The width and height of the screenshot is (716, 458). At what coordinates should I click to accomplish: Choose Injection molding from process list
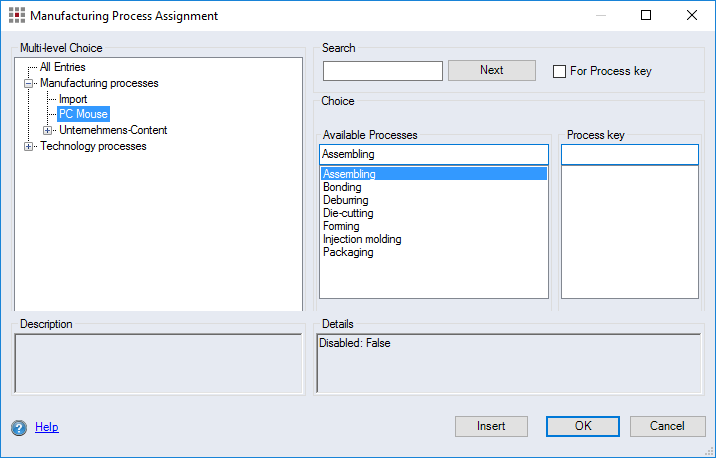(x=362, y=239)
